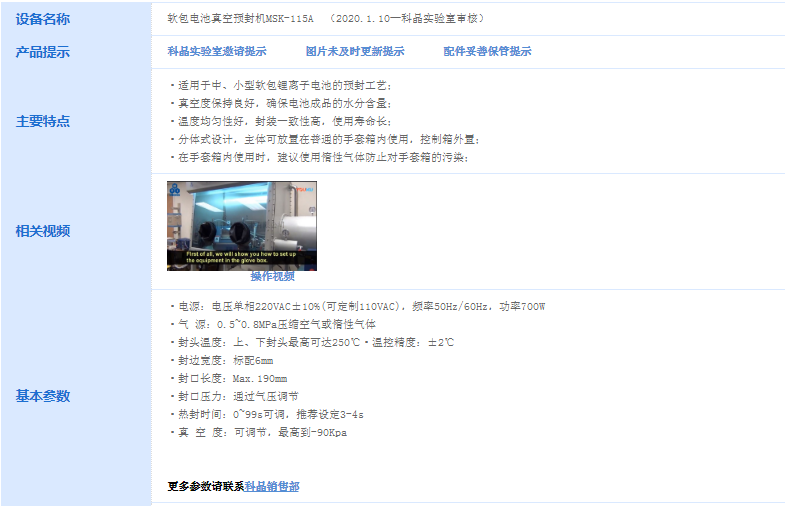Open the 科晶实验室邀请提示 link

point(217,51)
